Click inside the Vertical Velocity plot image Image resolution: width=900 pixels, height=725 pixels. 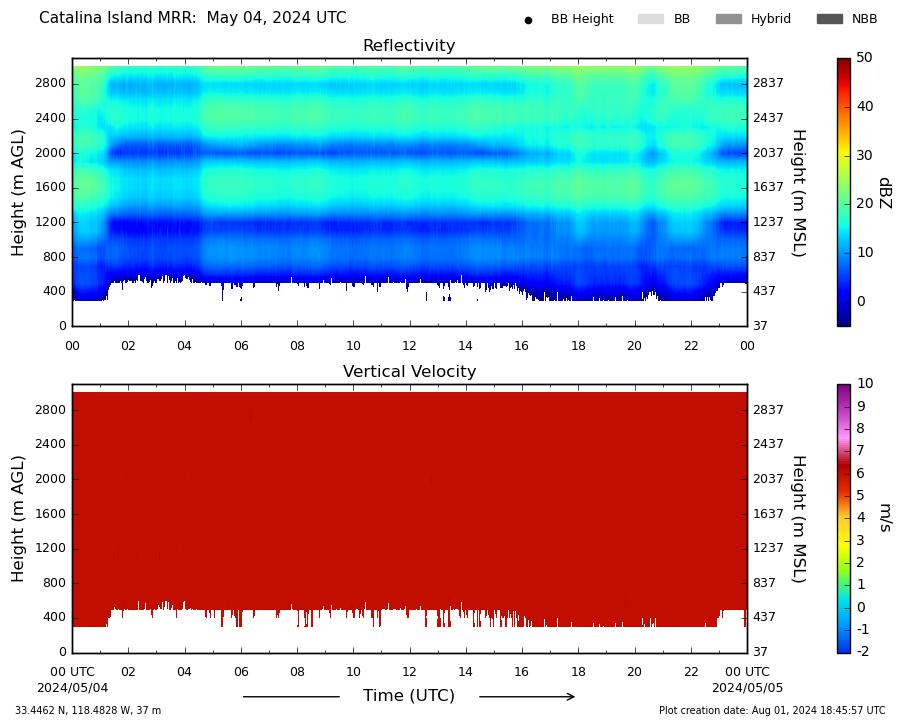point(410,518)
